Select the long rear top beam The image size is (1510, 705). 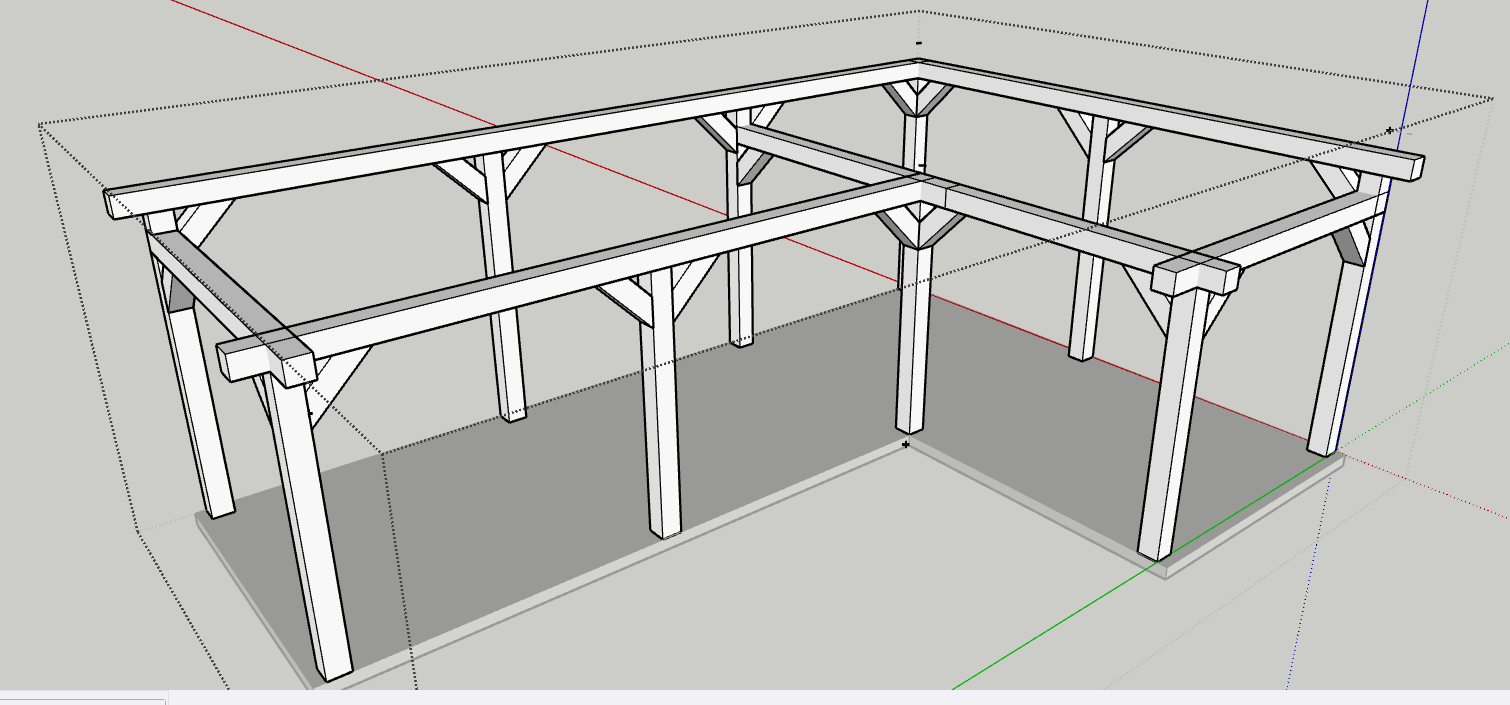point(500,135)
